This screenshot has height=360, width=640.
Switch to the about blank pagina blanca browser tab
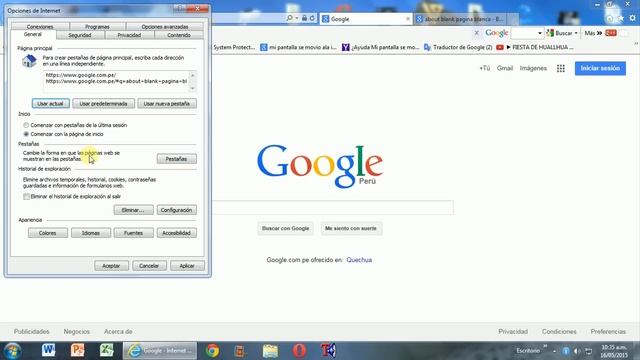(461, 19)
